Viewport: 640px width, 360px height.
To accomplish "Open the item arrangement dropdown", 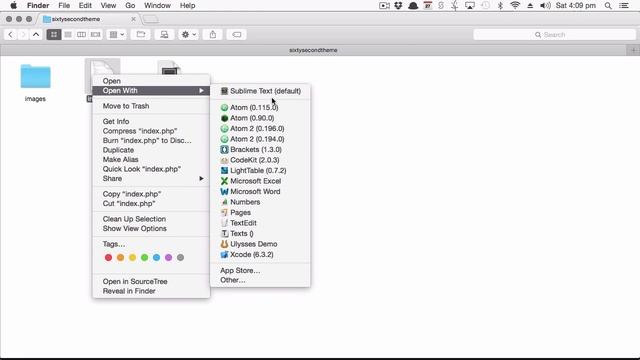I will [117, 35].
